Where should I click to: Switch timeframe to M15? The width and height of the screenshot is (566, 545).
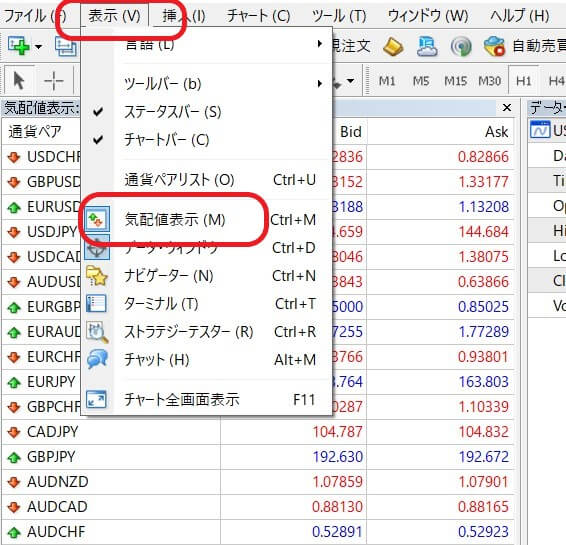[x=456, y=81]
